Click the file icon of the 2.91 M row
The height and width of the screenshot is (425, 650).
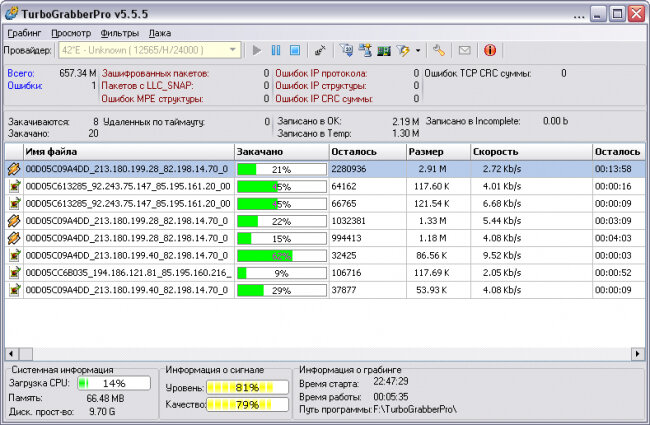[x=14, y=169]
